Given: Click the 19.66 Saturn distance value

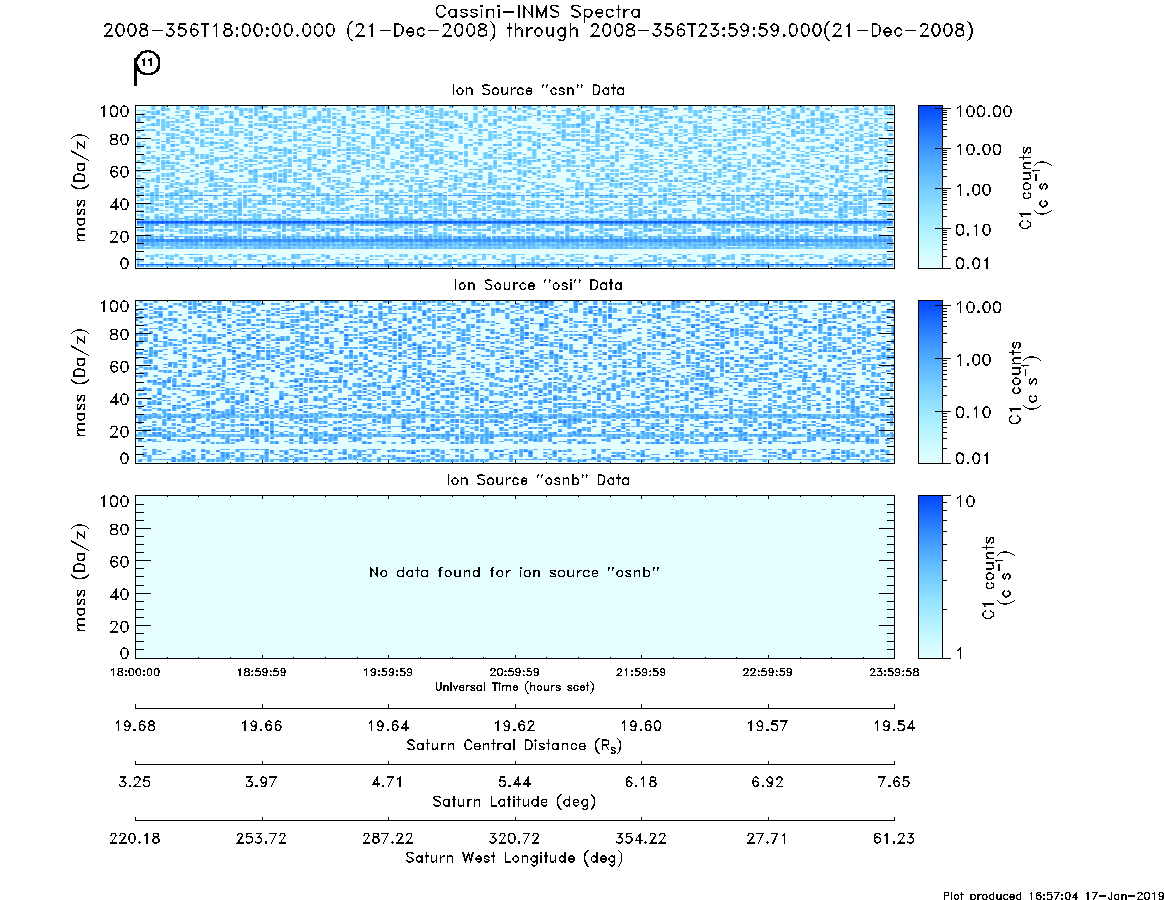Looking at the screenshot, I should point(262,726).
